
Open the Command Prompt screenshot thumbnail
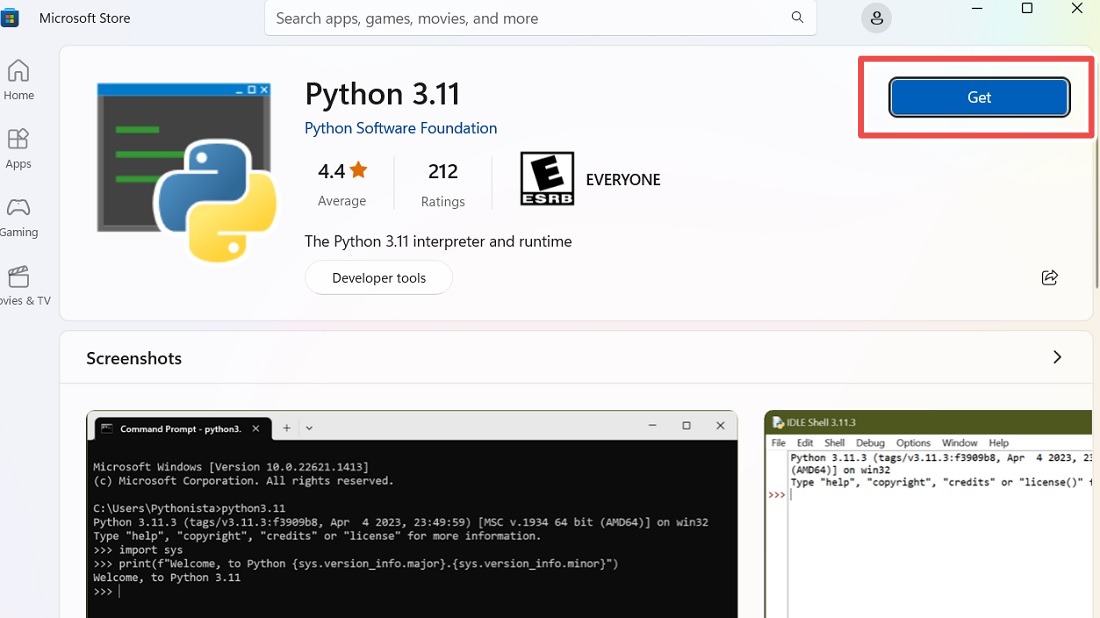(x=412, y=510)
